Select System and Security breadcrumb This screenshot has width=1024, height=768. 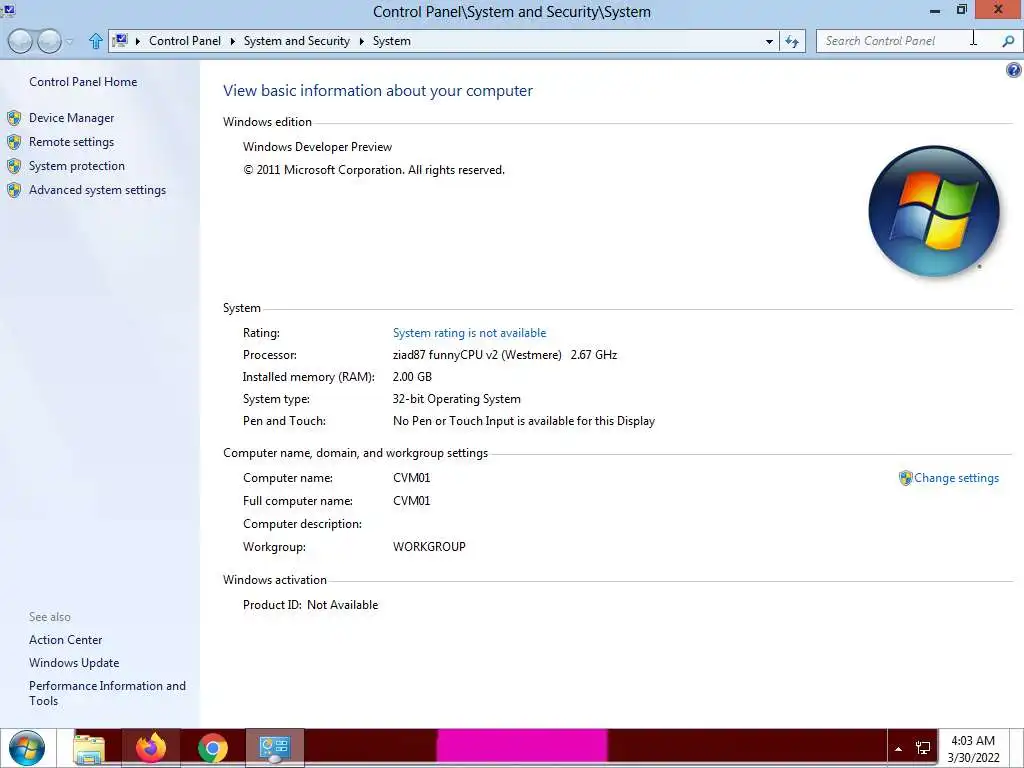[x=296, y=41]
